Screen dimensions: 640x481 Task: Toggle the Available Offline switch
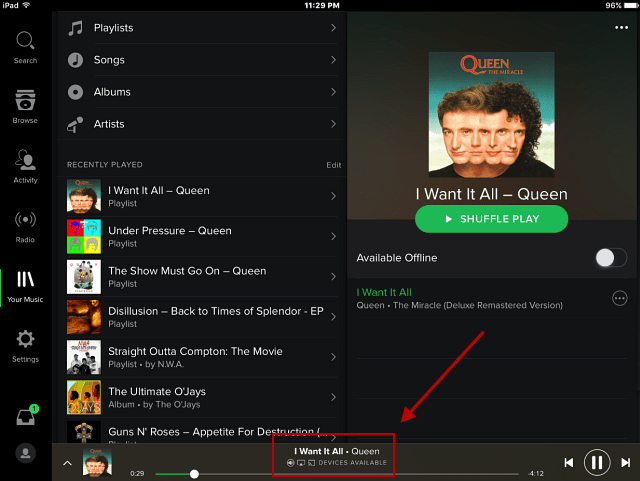[x=611, y=258]
